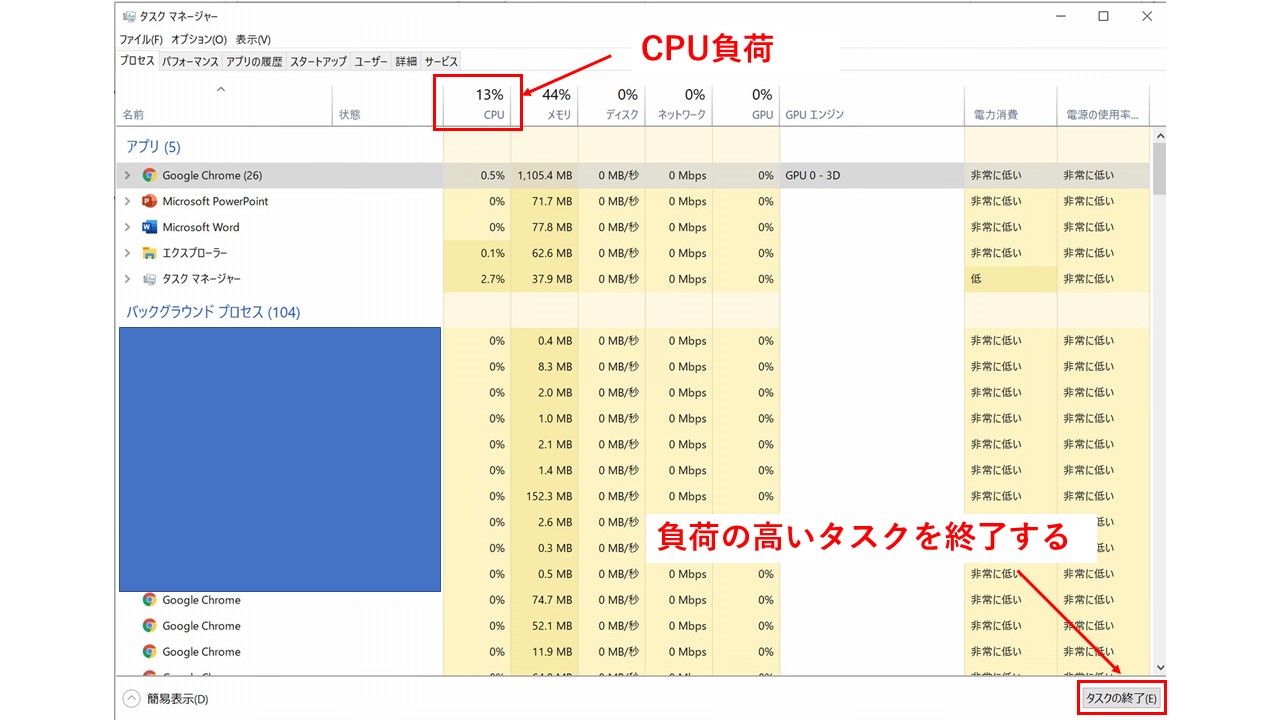Click the 0.1% CPU cell for エクスプローラー
The height and width of the screenshot is (720, 1280).
tap(477, 253)
